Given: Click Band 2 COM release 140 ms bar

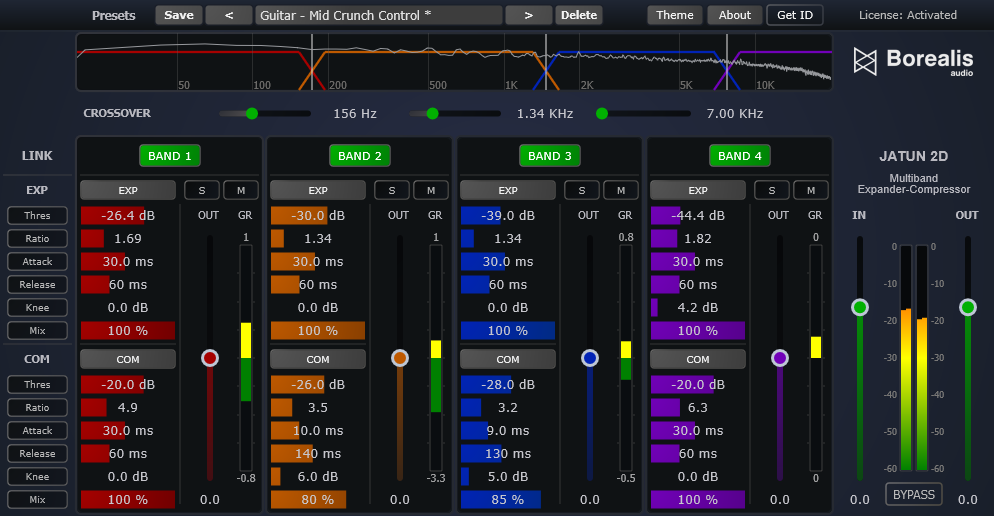Looking at the screenshot, I should (x=318, y=454).
